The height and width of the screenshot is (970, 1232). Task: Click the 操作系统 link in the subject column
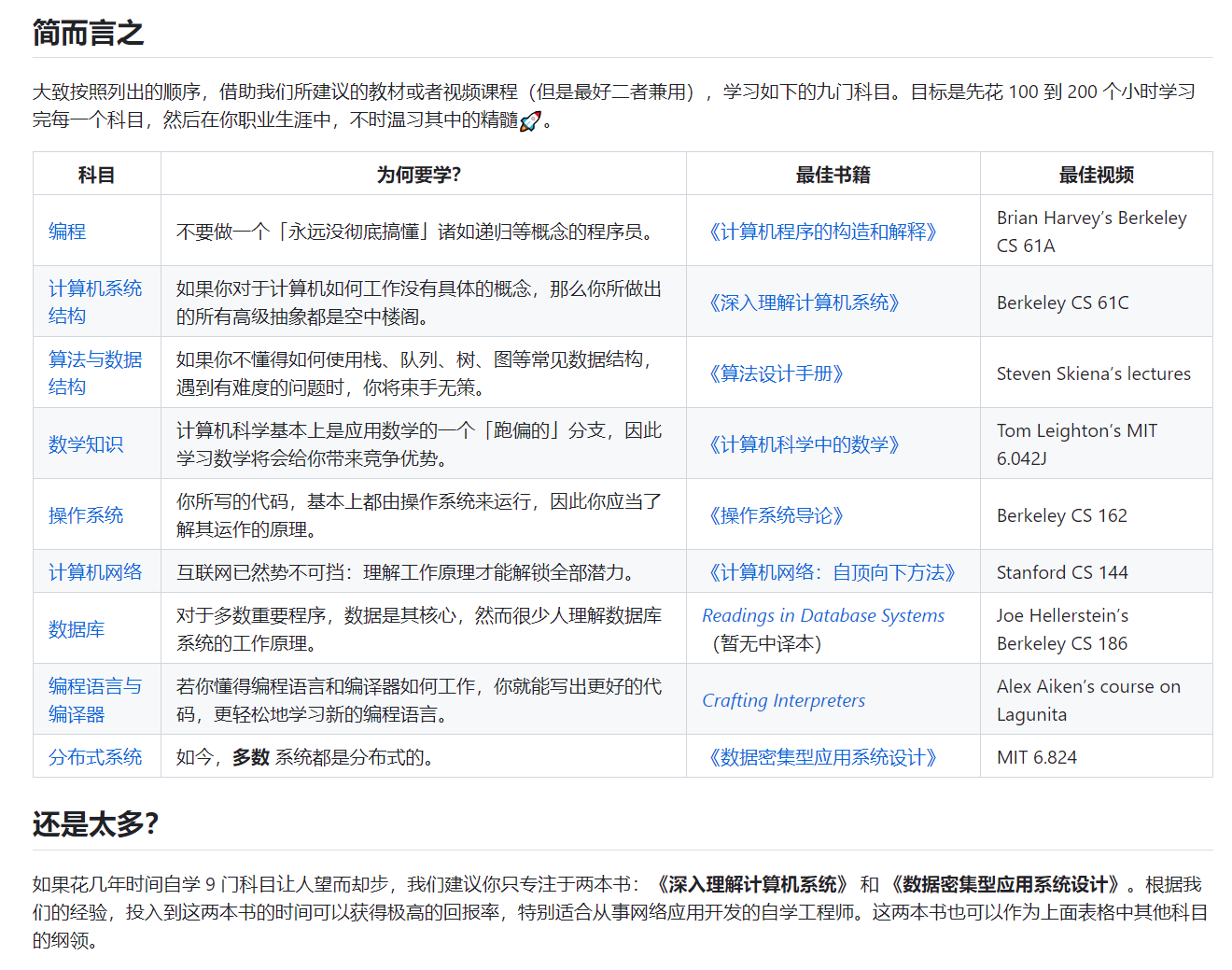point(86,515)
